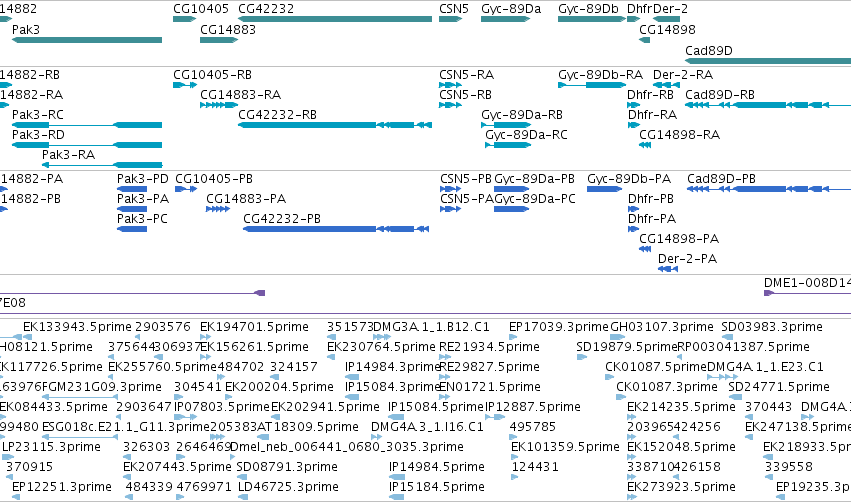Click protein Pak3-PA
This screenshot has width=851, height=502.
click(x=132, y=209)
